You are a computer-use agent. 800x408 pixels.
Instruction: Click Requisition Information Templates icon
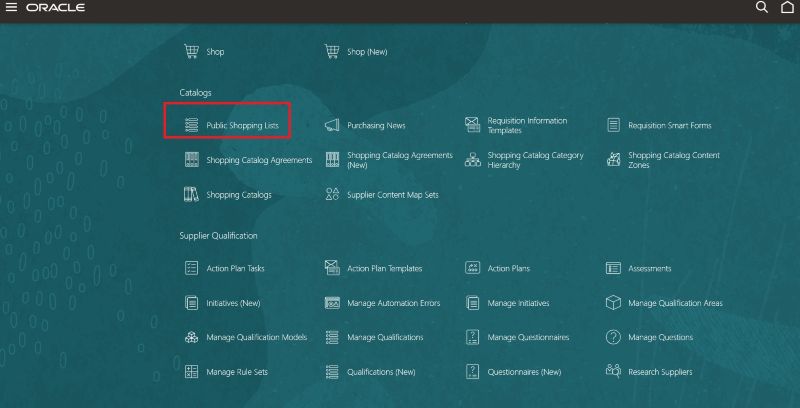pos(472,125)
